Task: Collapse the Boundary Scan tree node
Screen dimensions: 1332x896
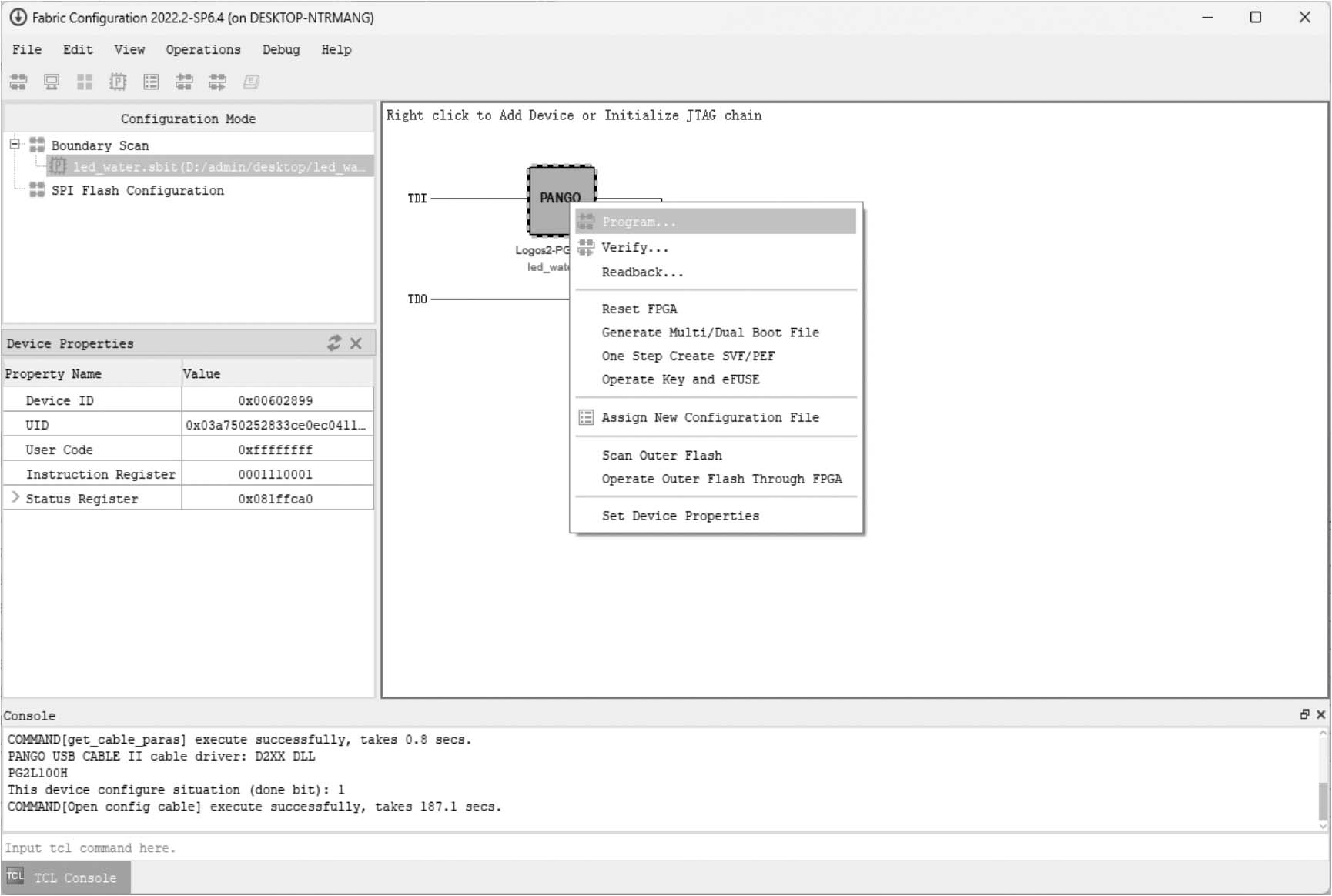Action: point(15,144)
